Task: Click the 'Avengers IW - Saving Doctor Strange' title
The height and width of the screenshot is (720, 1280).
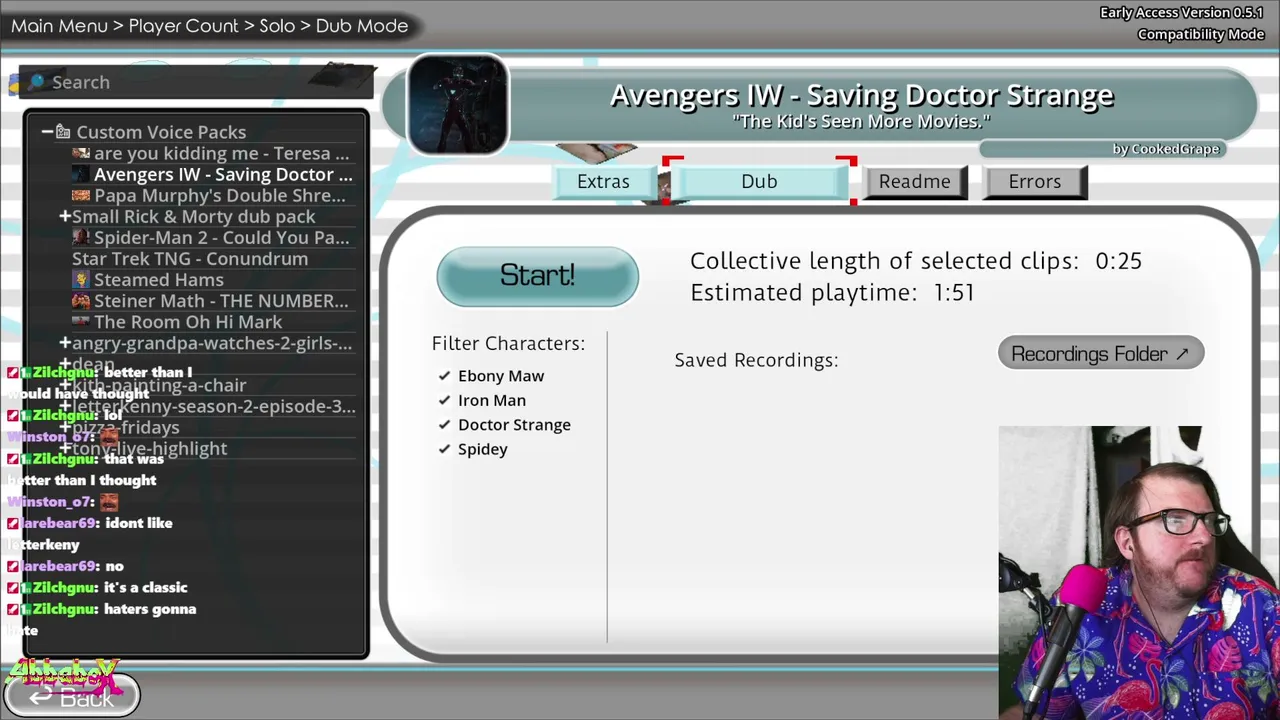Action: click(x=861, y=95)
